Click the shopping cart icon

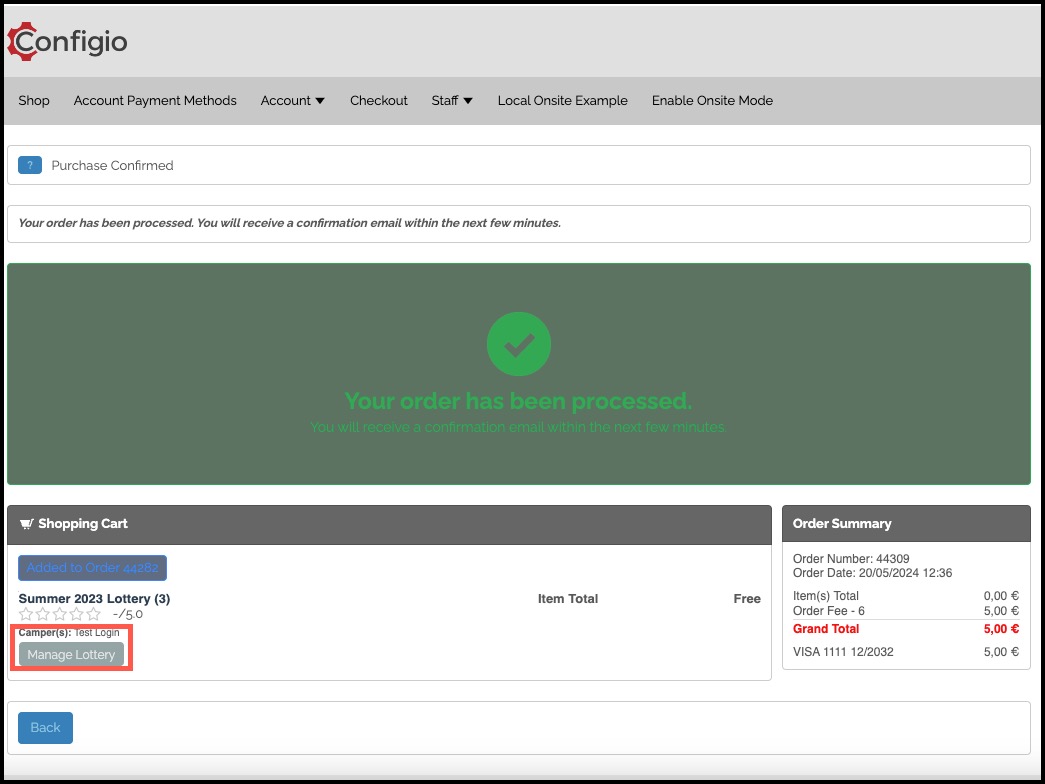tap(26, 524)
